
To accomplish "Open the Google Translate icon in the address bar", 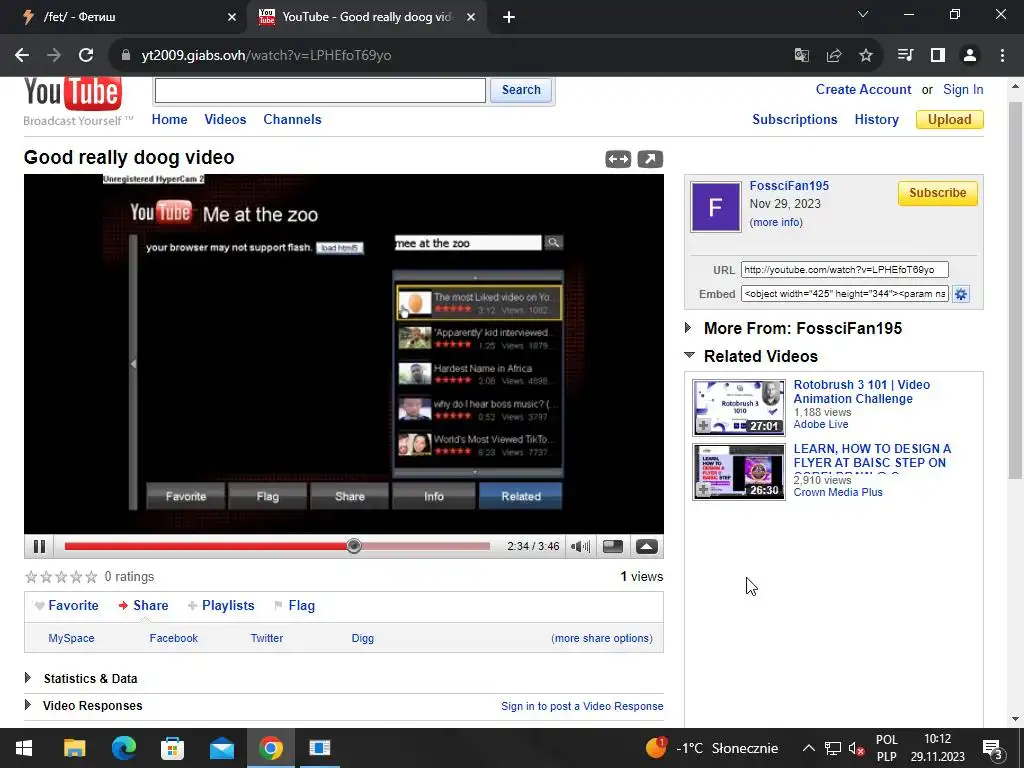I will click(802, 56).
